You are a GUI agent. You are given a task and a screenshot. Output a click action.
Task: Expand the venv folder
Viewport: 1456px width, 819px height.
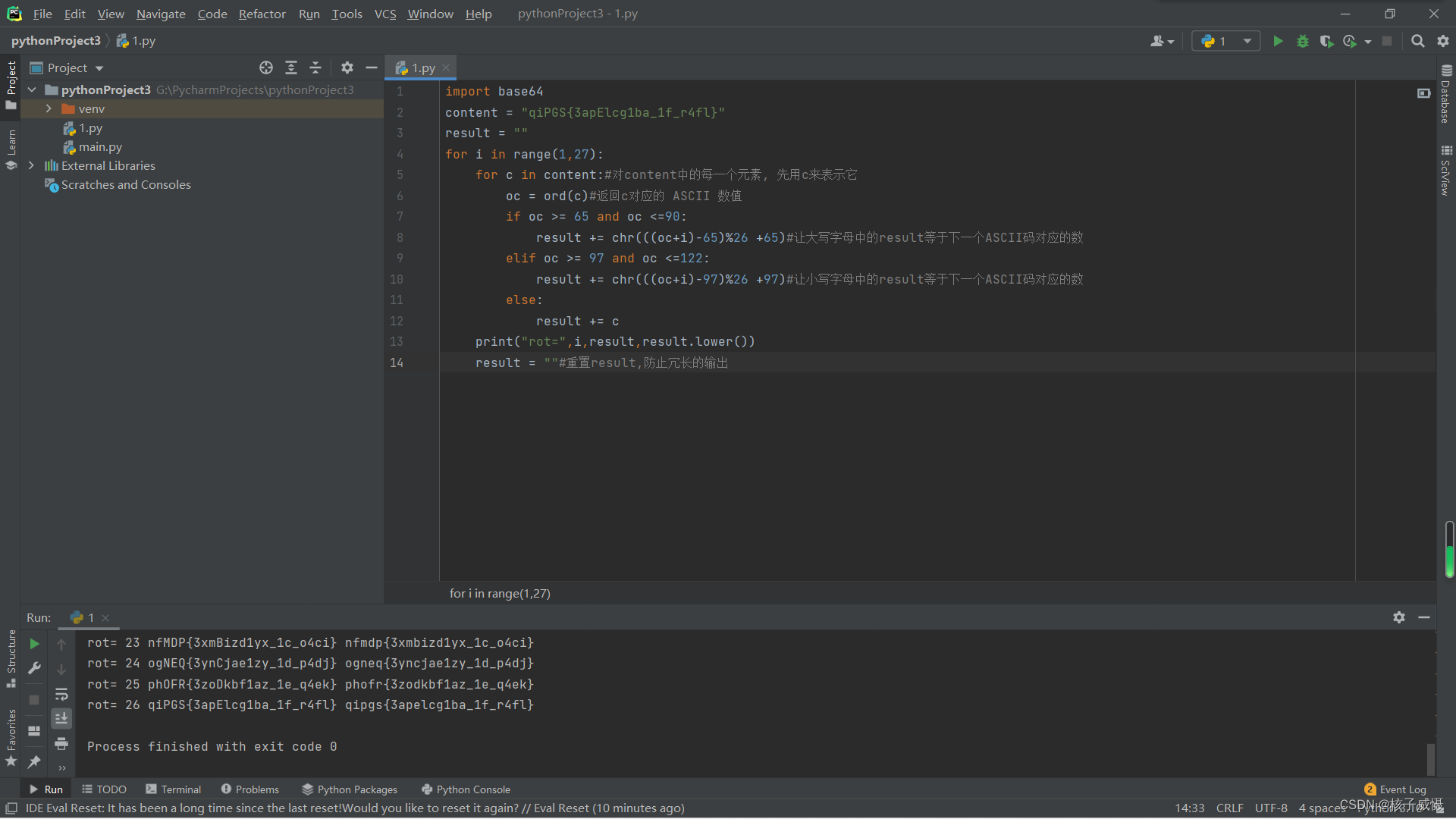[x=49, y=108]
